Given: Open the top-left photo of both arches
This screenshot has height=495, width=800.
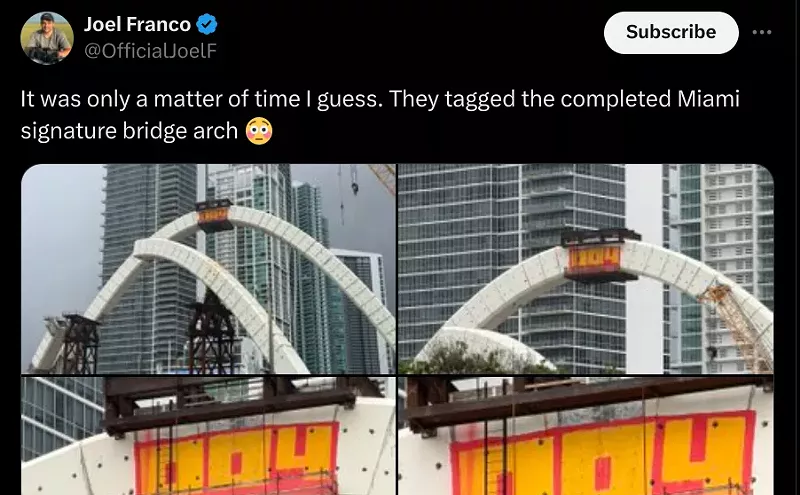Looking at the screenshot, I should (209, 269).
